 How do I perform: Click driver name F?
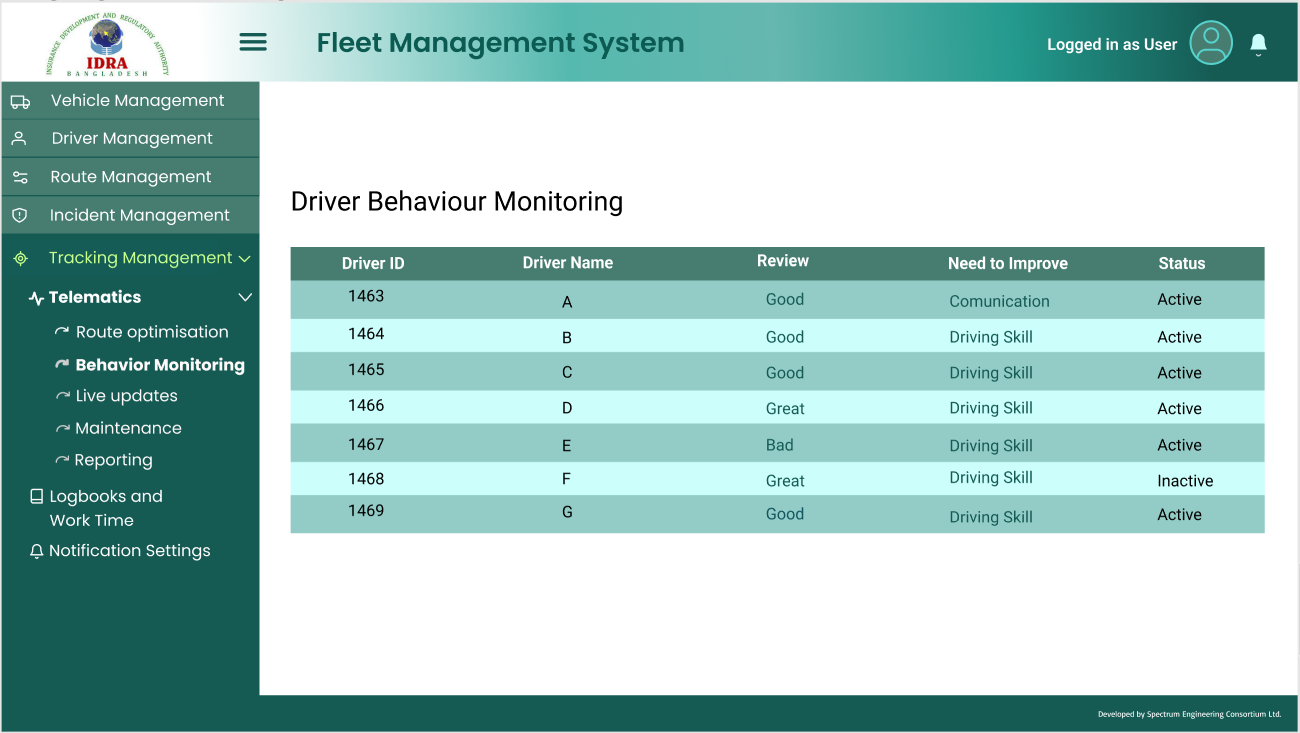click(x=566, y=479)
